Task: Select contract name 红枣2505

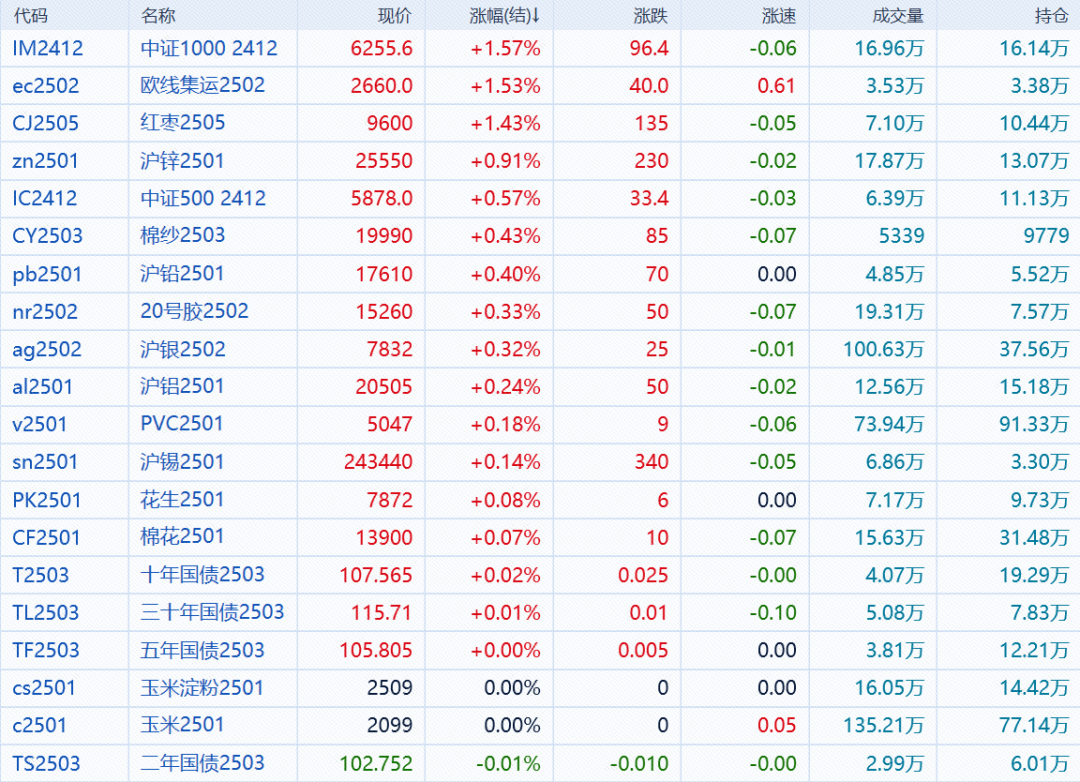Action: pyautogui.click(x=183, y=123)
